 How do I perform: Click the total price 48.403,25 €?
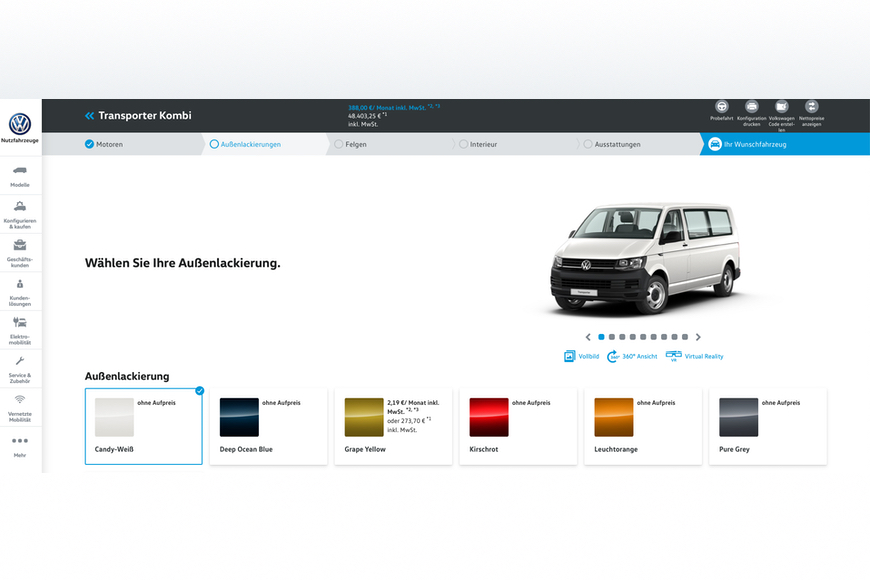click(367, 115)
